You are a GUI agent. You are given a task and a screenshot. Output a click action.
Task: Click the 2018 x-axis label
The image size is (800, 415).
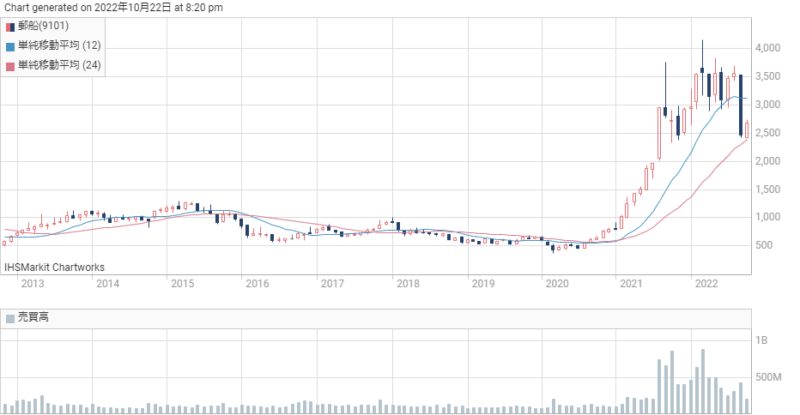pyautogui.click(x=408, y=284)
